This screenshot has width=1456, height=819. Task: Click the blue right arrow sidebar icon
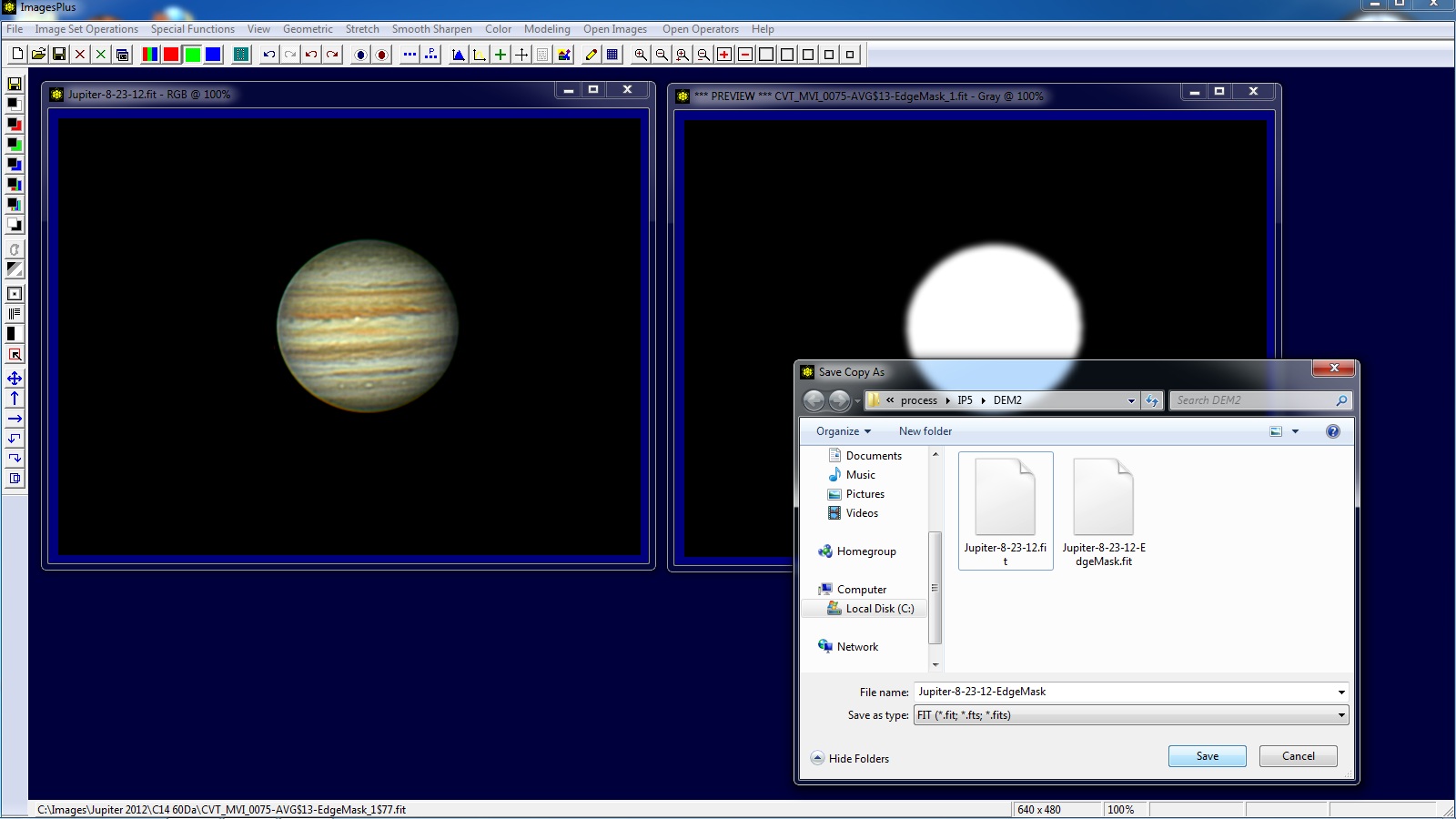(15, 419)
